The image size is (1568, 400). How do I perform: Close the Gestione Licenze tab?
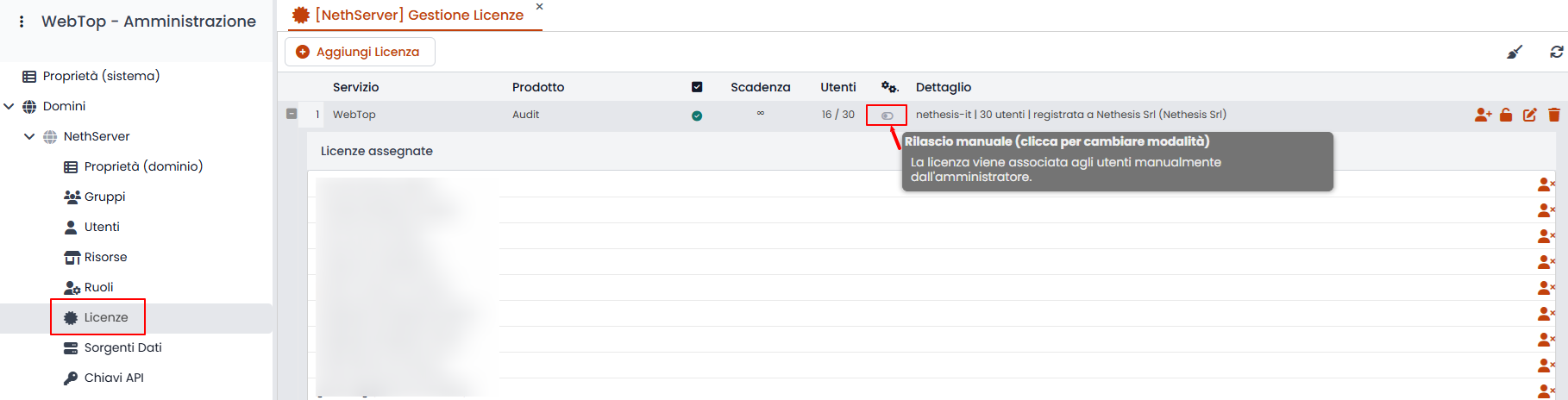pos(539,6)
